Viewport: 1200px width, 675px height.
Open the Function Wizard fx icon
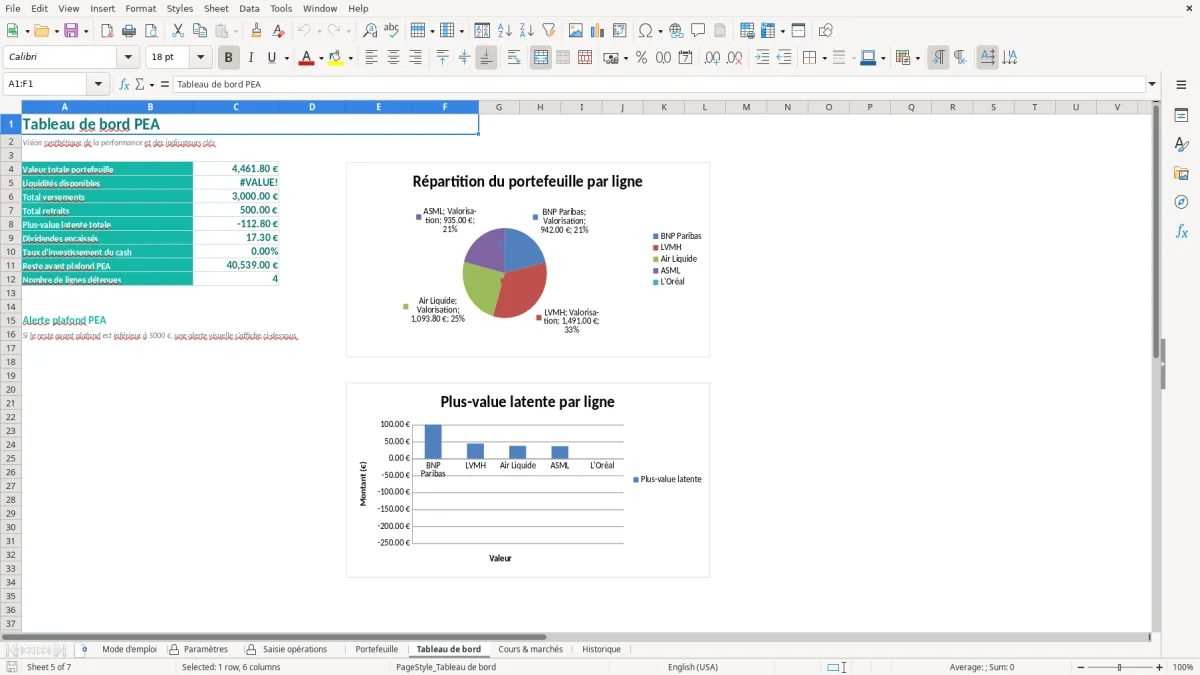[124, 85]
